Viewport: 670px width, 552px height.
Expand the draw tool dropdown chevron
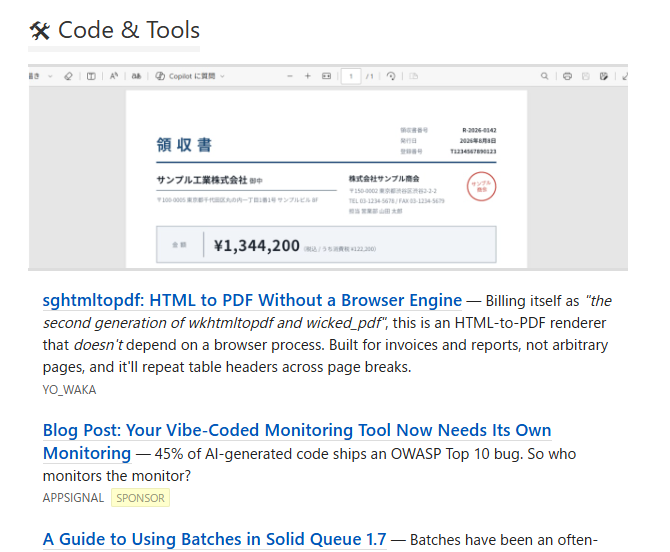coord(50,76)
